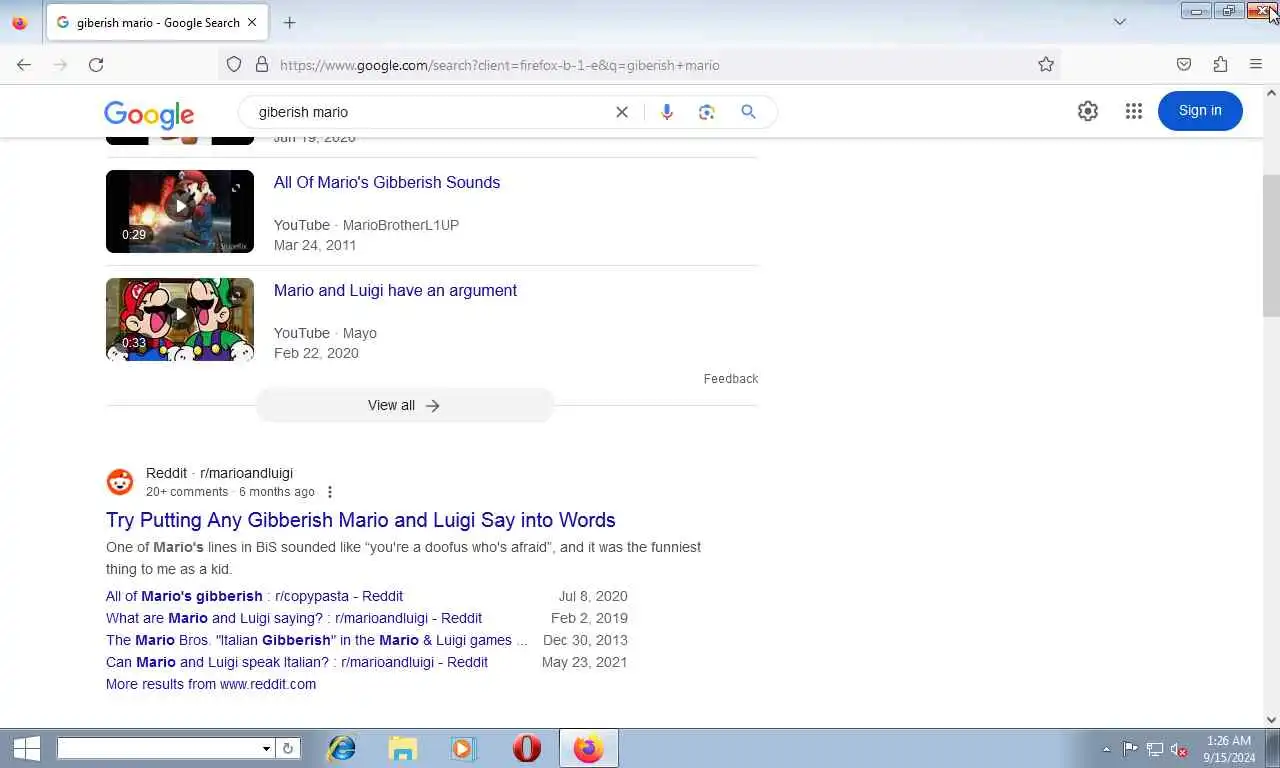This screenshot has height=768, width=1280.
Task: Open the Save to Pocket icon
Action: (1184, 65)
